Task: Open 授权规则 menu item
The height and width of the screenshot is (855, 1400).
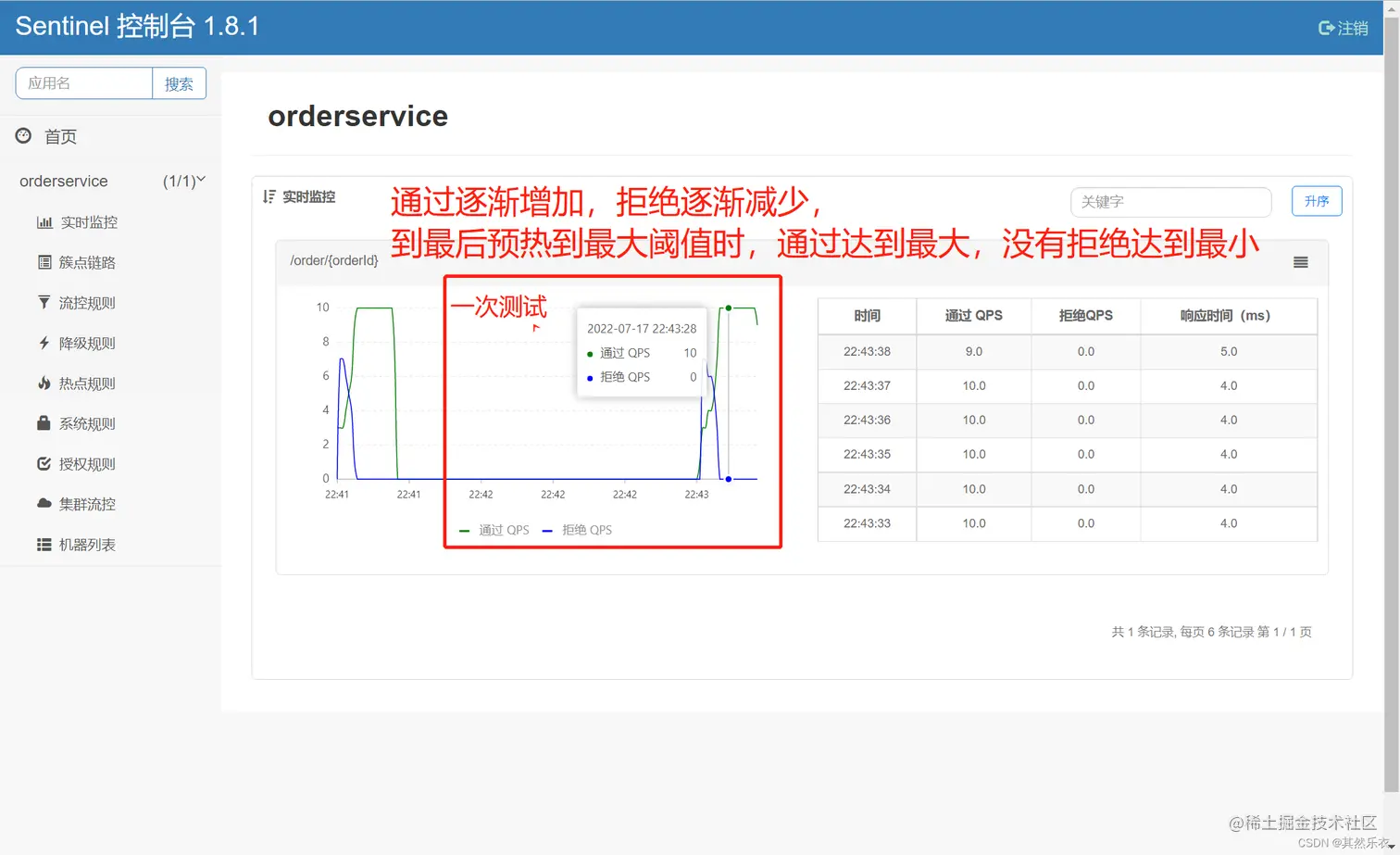Action: (87, 464)
